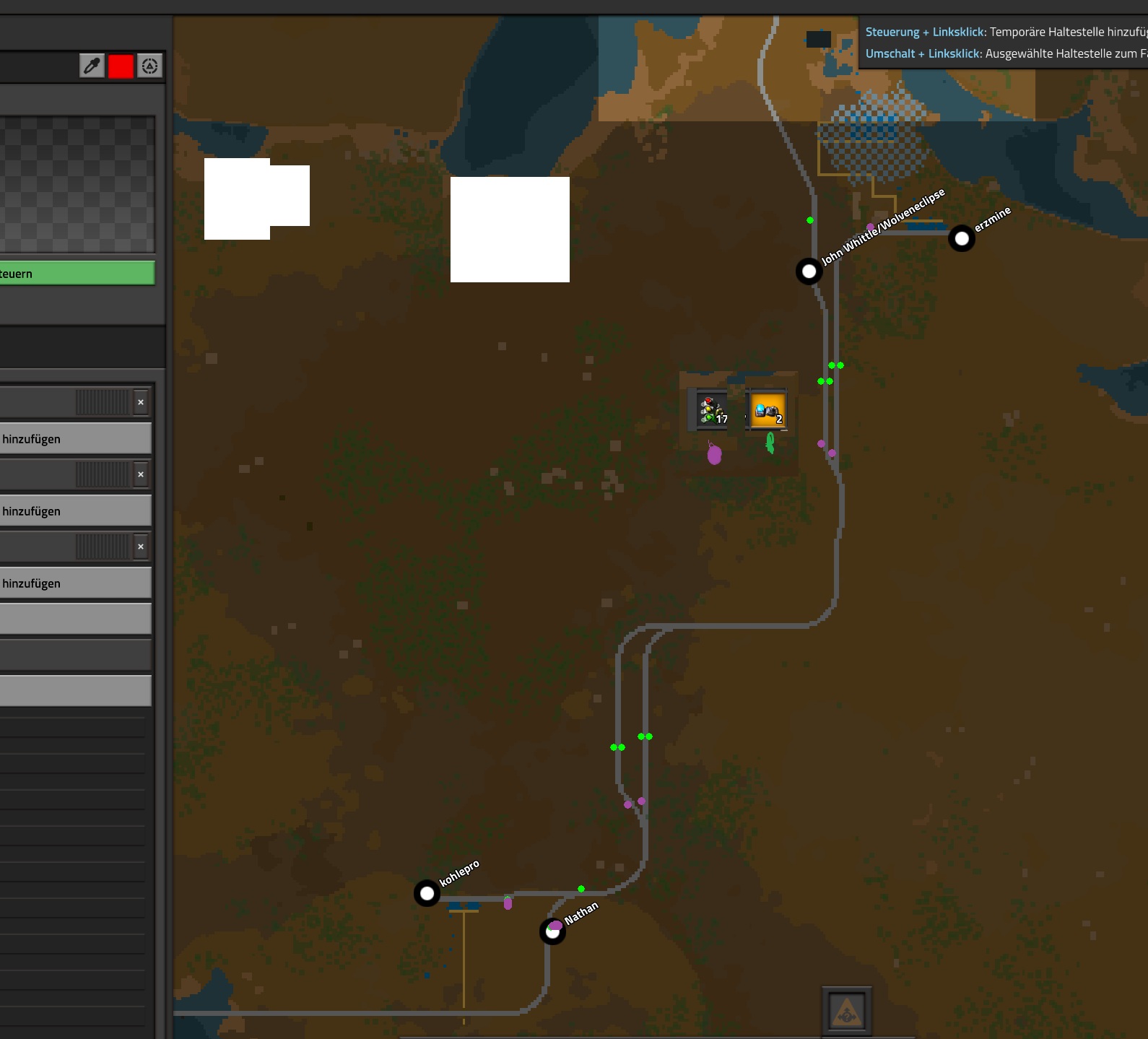The image size is (1148, 1039).
Task: Click the green 'steuern' drive button
Action: coord(76,274)
